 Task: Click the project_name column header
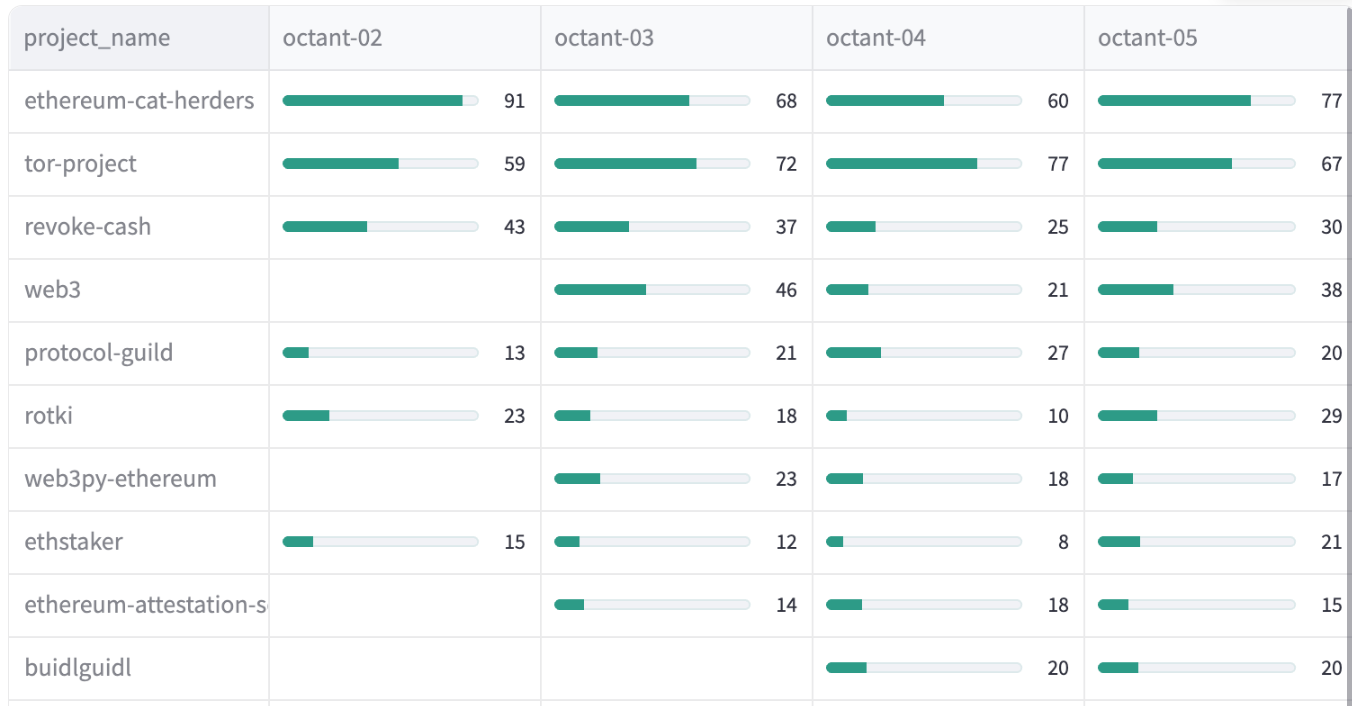pos(97,39)
